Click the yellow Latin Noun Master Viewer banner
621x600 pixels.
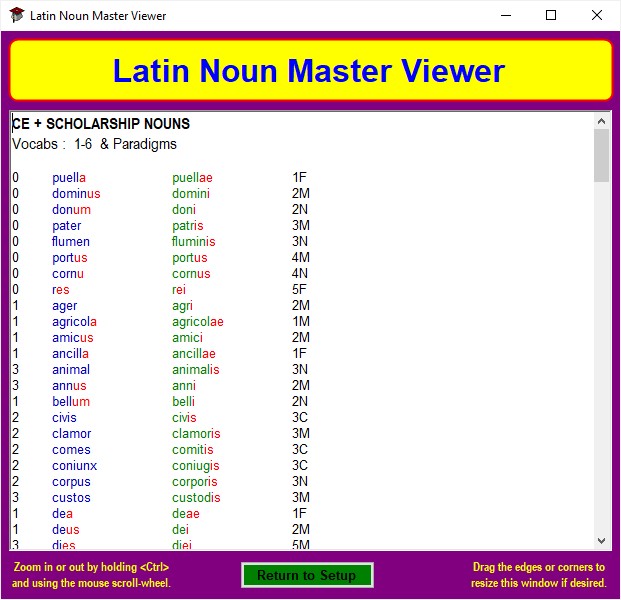coord(310,71)
